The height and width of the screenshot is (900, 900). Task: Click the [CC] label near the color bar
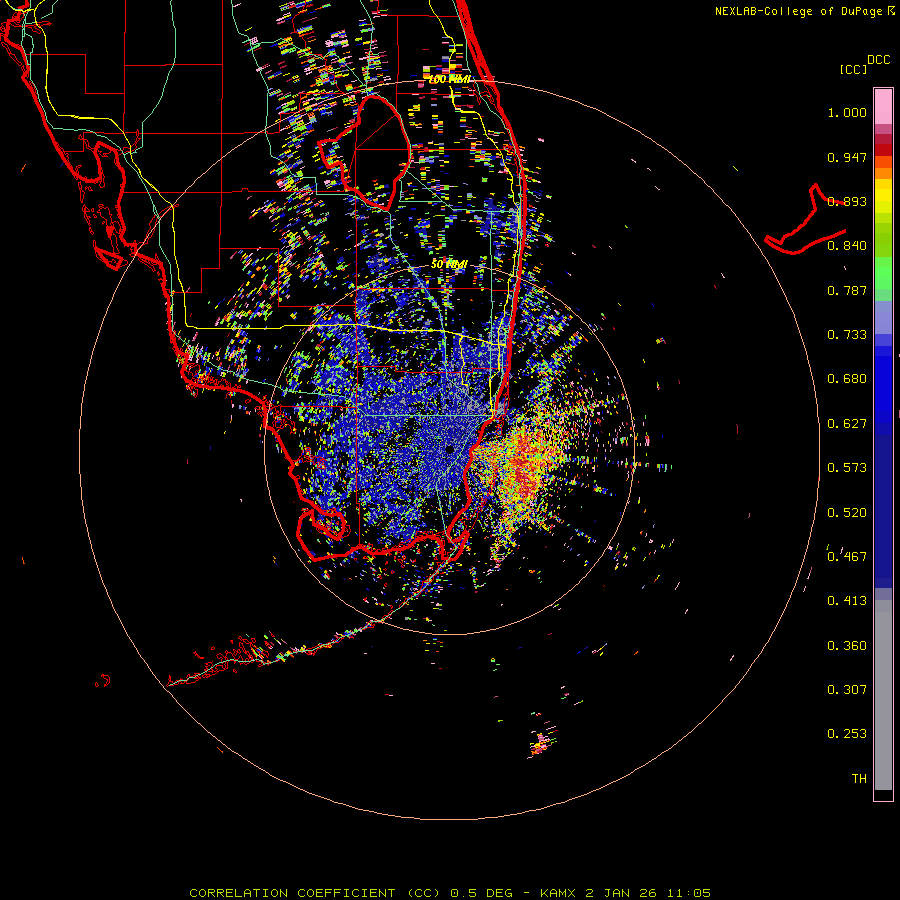853,69
